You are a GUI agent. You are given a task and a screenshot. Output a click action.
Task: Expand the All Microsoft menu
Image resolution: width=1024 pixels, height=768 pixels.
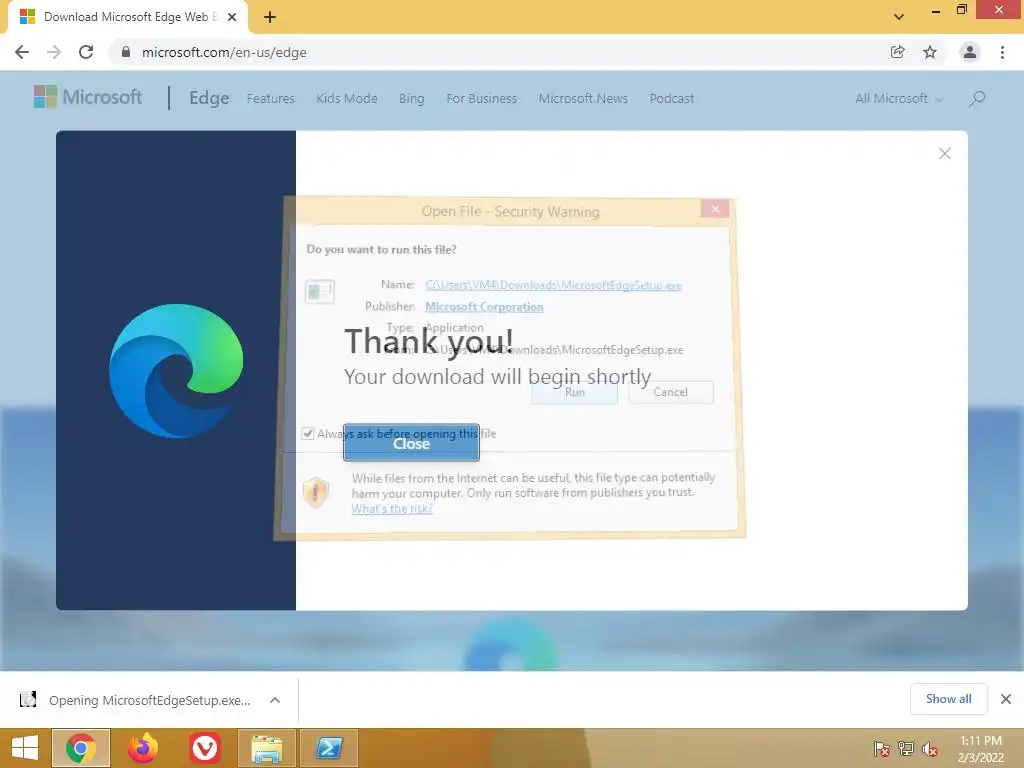pyautogui.click(x=899, y=99)
